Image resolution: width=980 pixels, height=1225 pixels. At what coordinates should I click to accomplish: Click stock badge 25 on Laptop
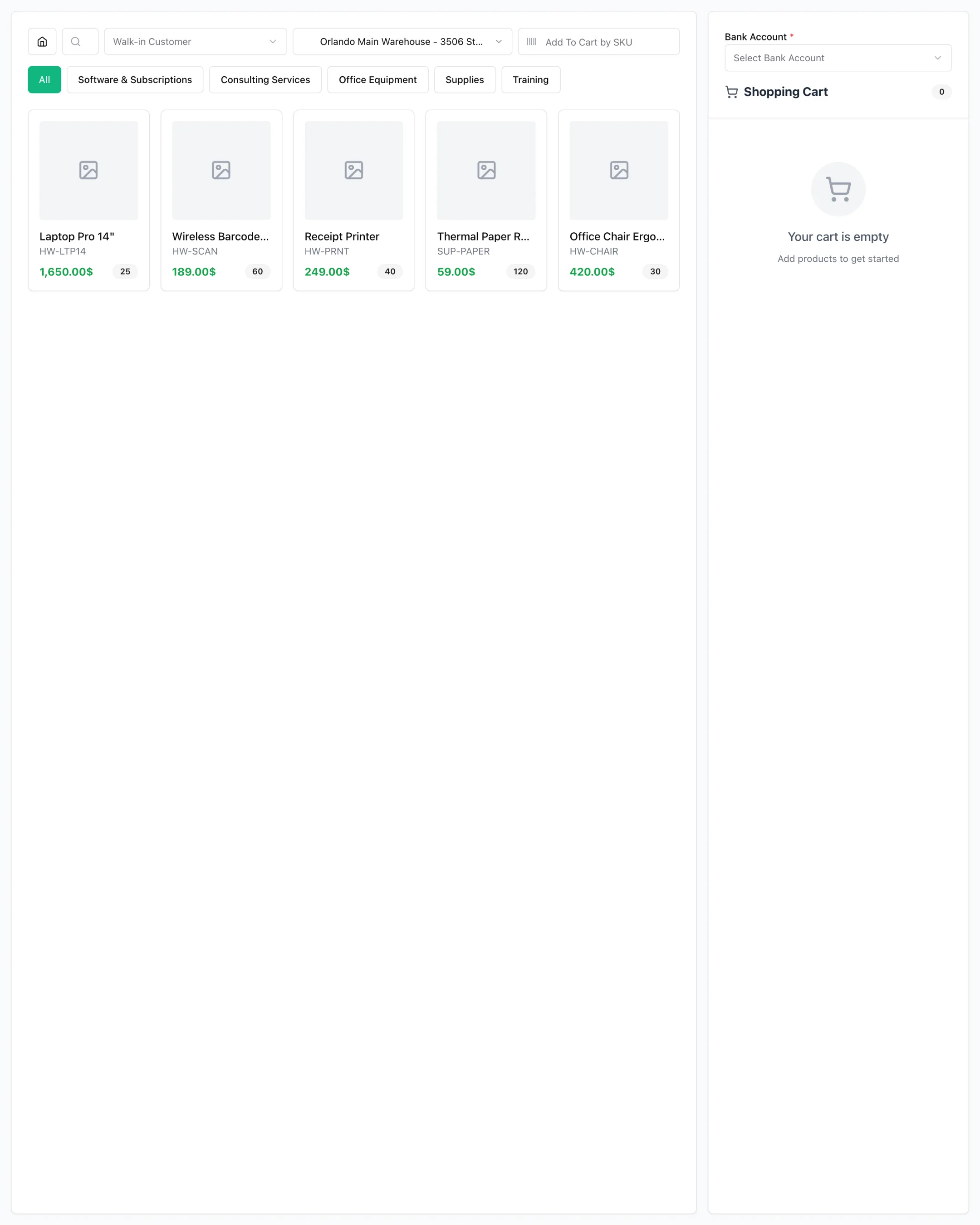(x=125, y=272)
